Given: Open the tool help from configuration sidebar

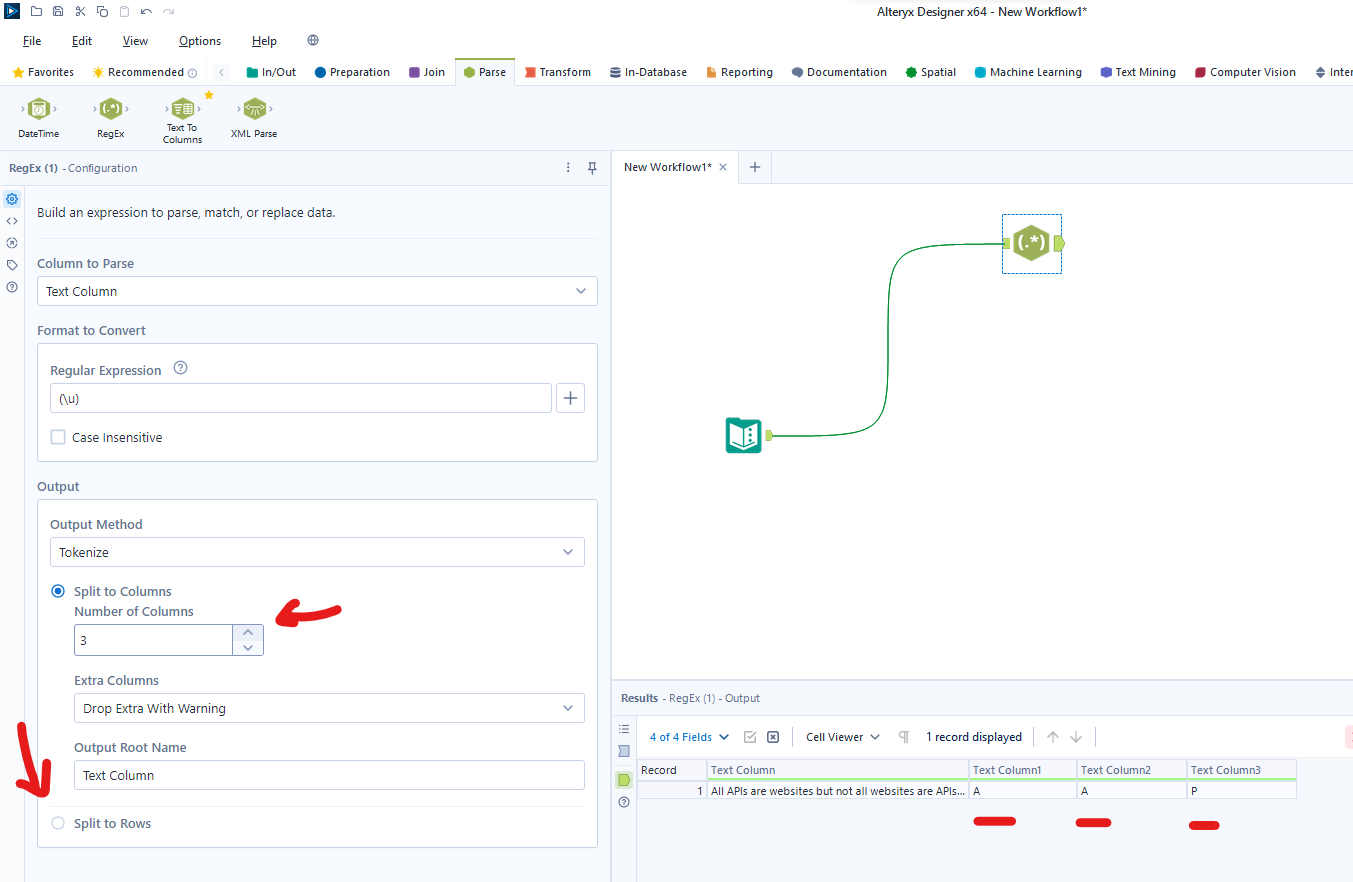Looking at the screenshot, I should [x=12, y=287].
